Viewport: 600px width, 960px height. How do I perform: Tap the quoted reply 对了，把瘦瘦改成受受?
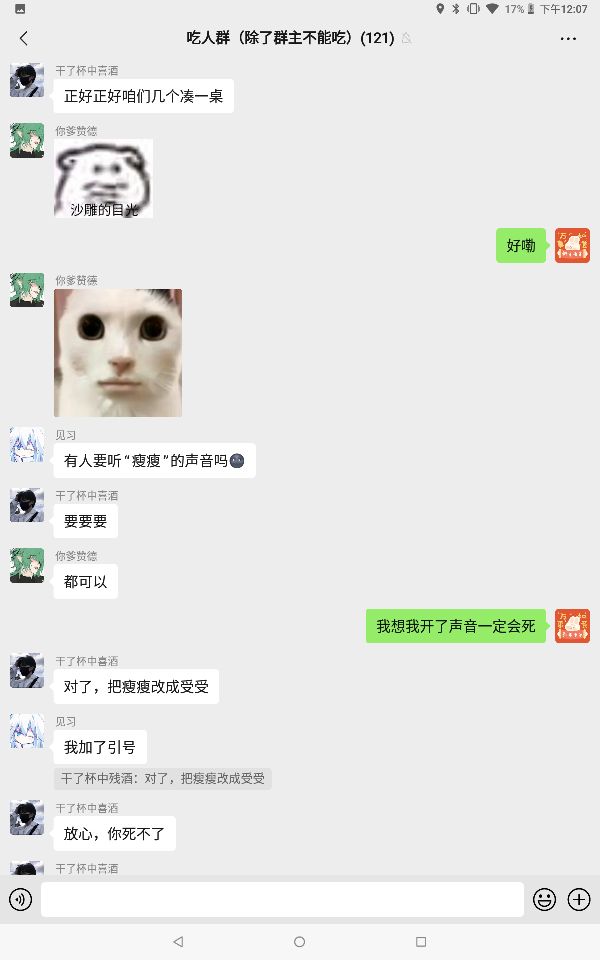(163, 778)
